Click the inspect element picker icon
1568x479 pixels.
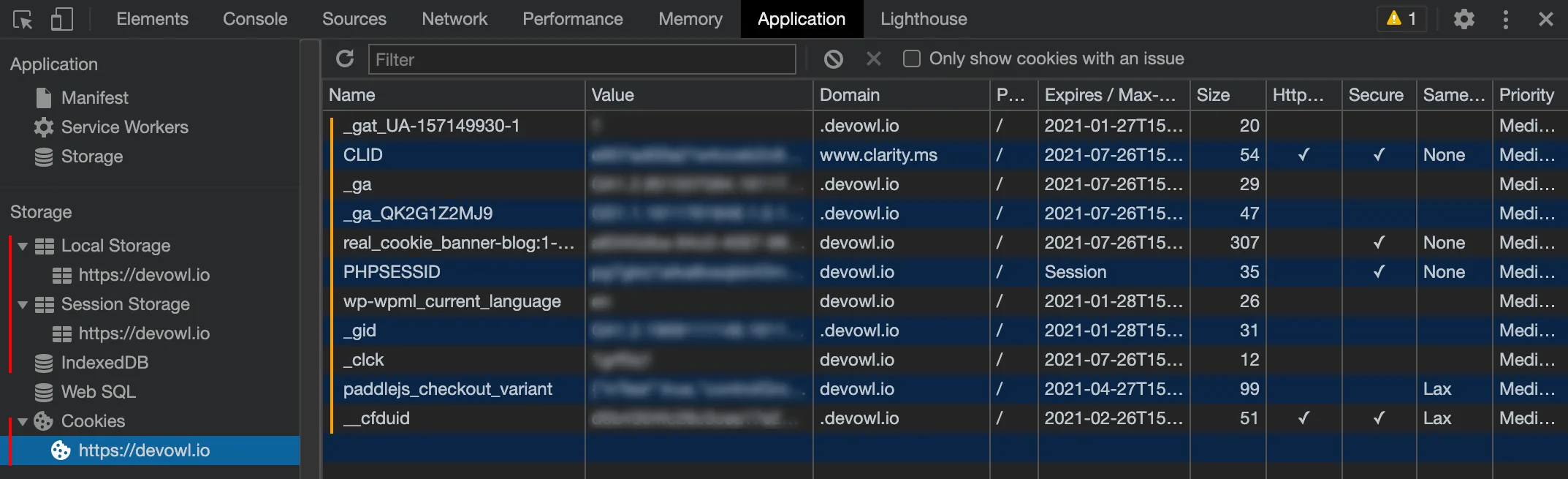click(23, 20)
